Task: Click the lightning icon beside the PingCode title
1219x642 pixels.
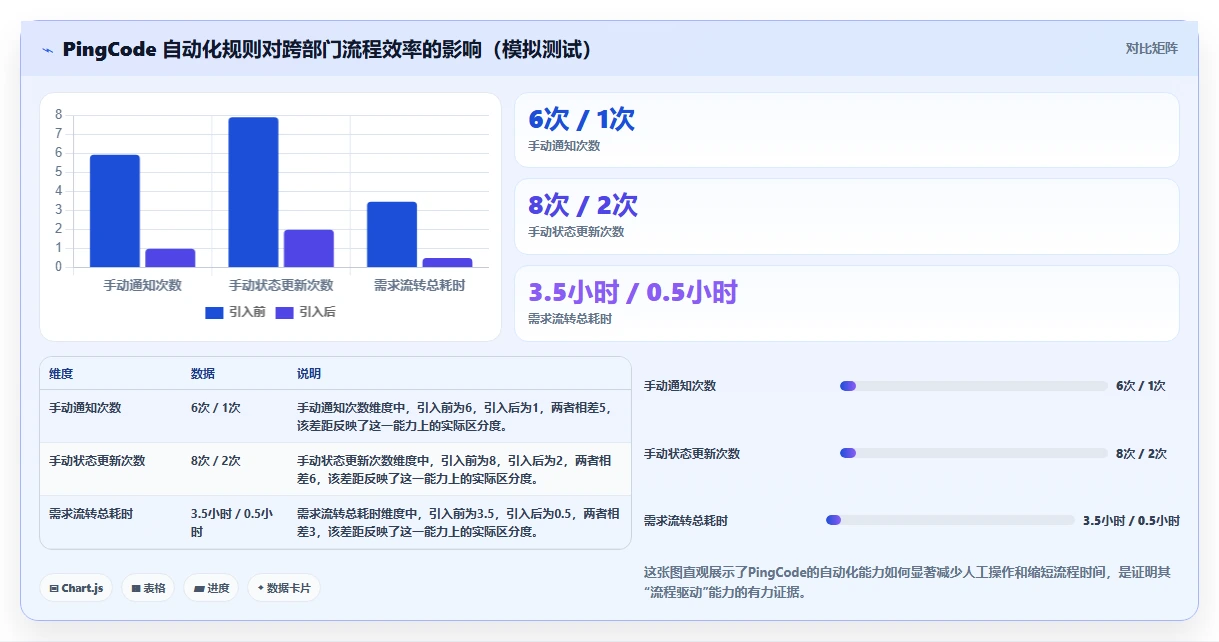Action: (x=47, y=50)
